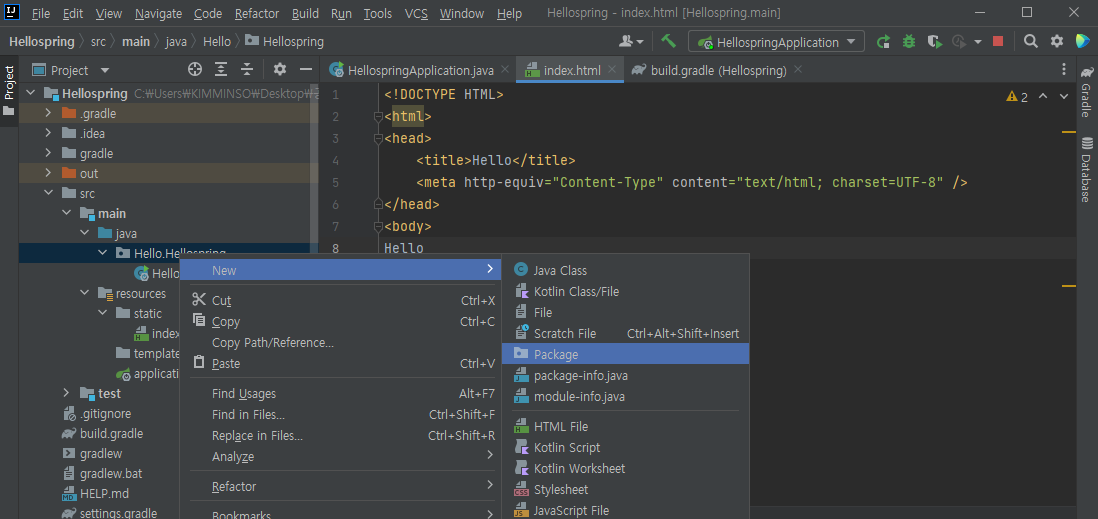This screenshot has height=519, width=1098.
Task: Close the build.gradle editor tab
Action: click(x=798, y=69)
